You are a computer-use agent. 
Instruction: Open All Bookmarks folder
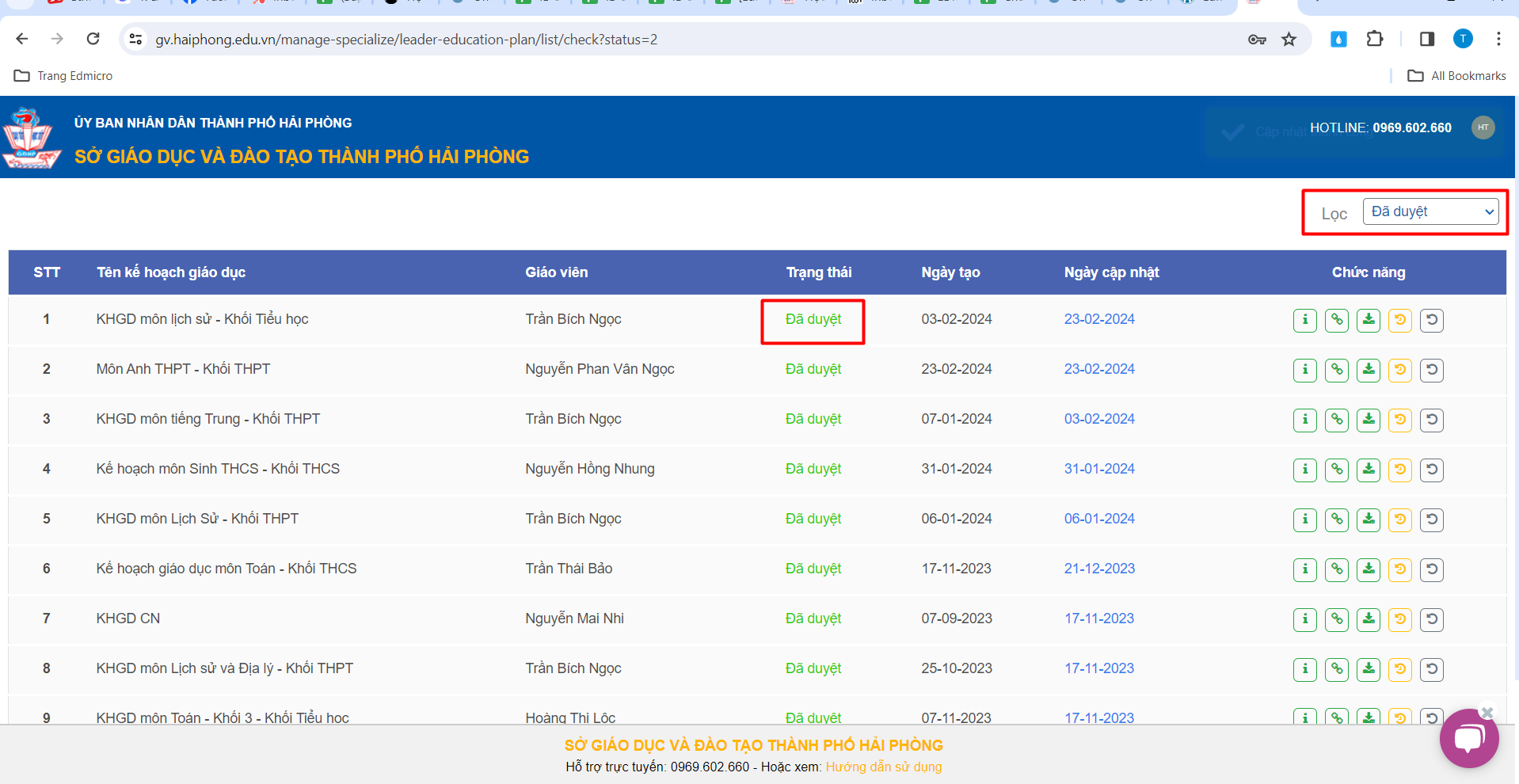click(x=1456, y=76)
